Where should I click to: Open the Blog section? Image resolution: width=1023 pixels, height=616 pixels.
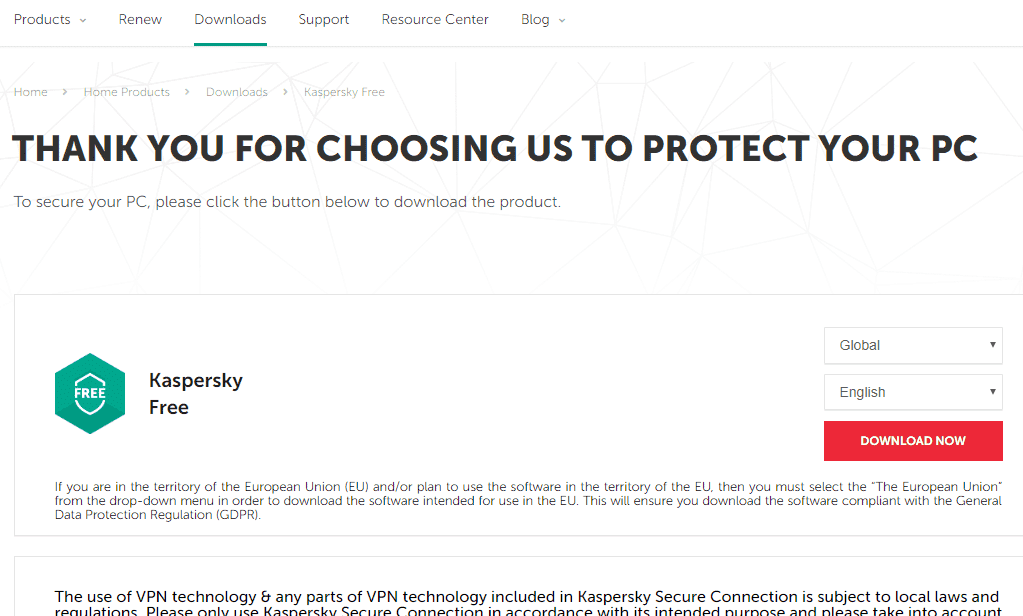tap(536, 19)
